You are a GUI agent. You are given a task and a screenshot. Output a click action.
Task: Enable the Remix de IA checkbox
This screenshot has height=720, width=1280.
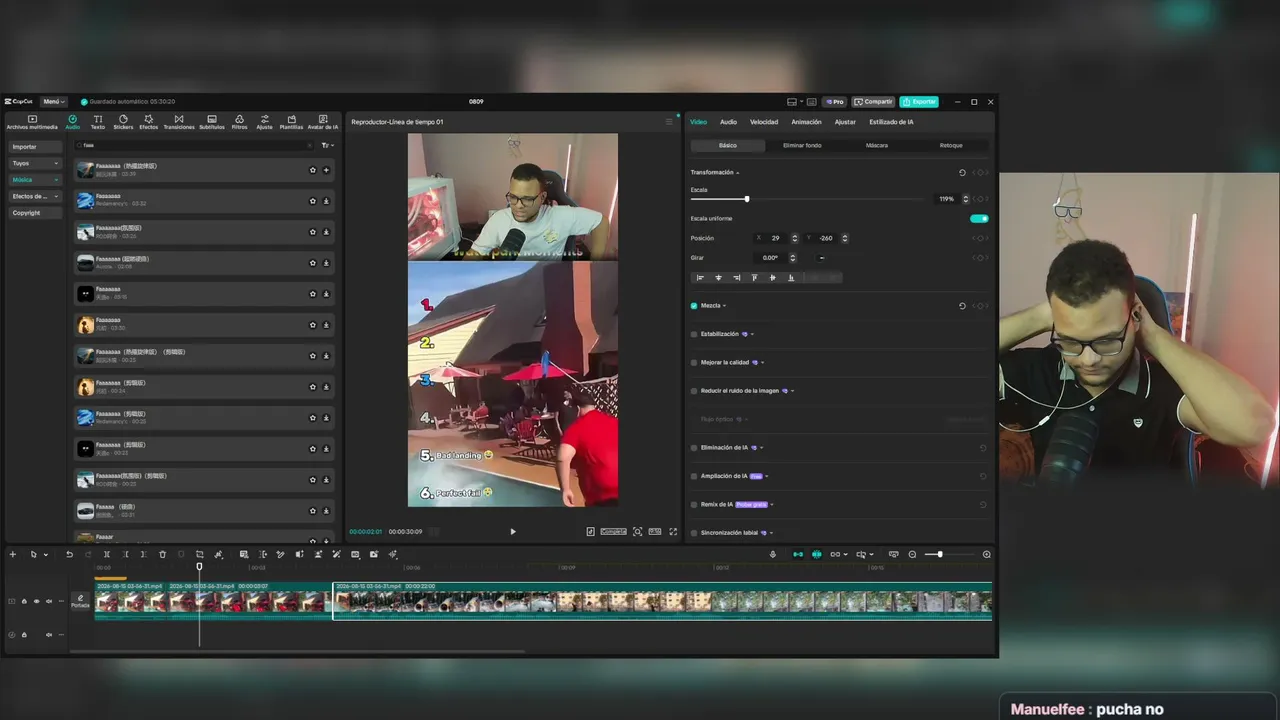click(694, 504)
